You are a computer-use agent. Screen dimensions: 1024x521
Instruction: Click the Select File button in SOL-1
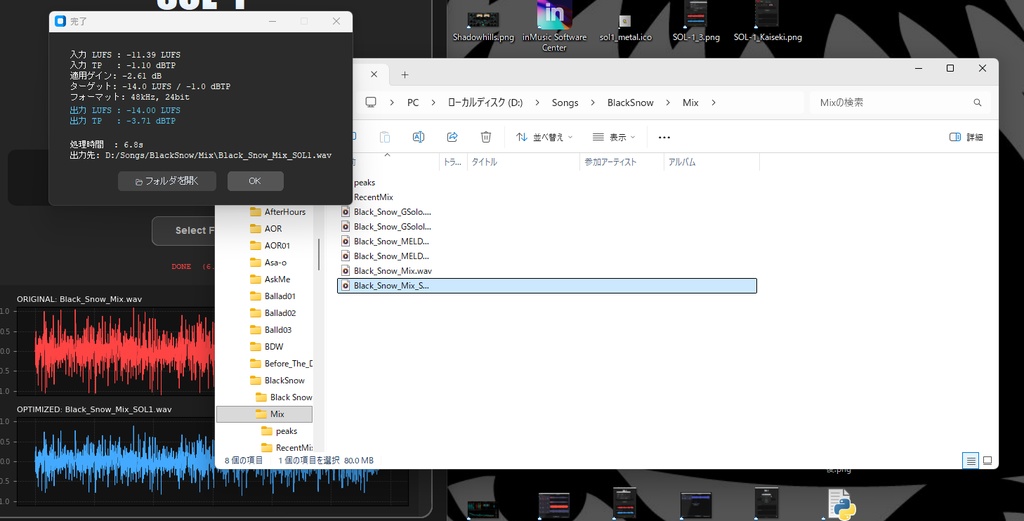pyautogui.click(x=184, y=230)
